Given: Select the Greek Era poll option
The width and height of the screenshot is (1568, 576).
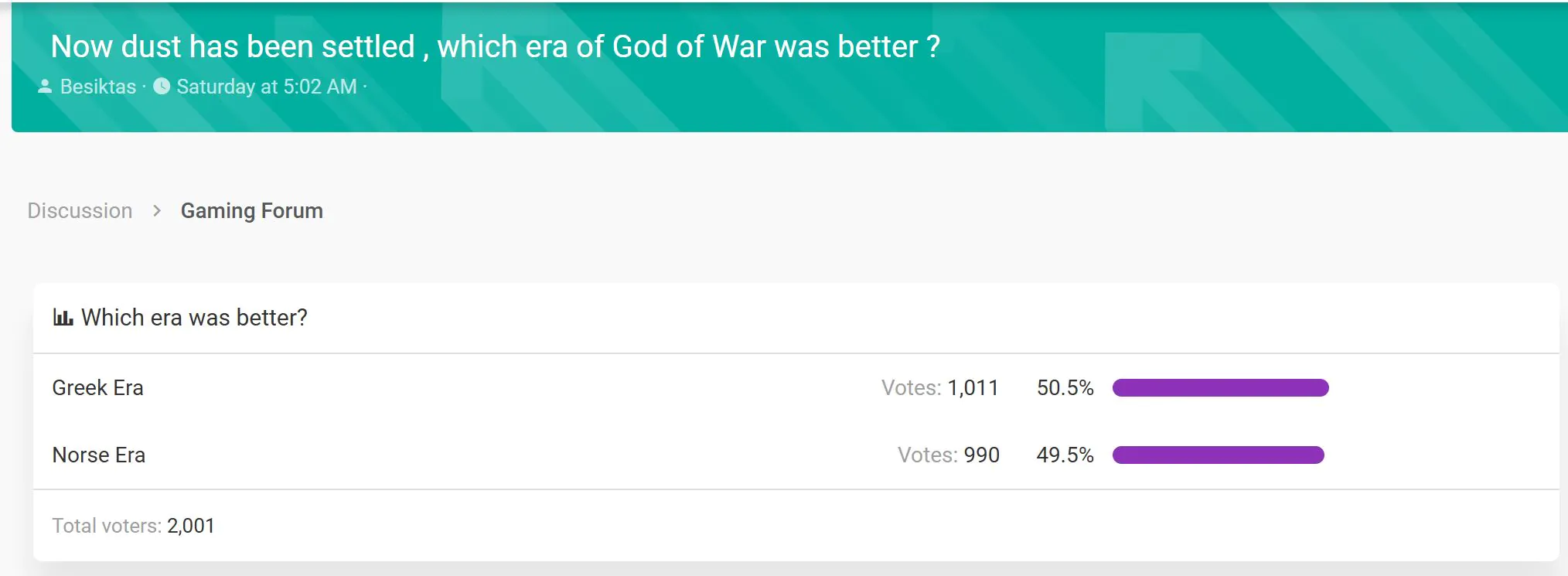Looking at the screenshot, I should (x=97, y=387).
